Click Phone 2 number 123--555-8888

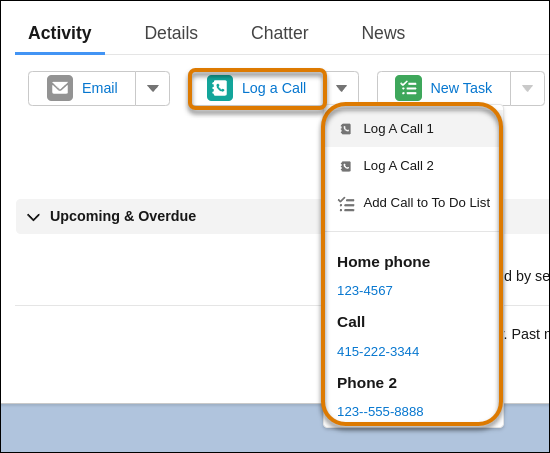pos(380,412)
